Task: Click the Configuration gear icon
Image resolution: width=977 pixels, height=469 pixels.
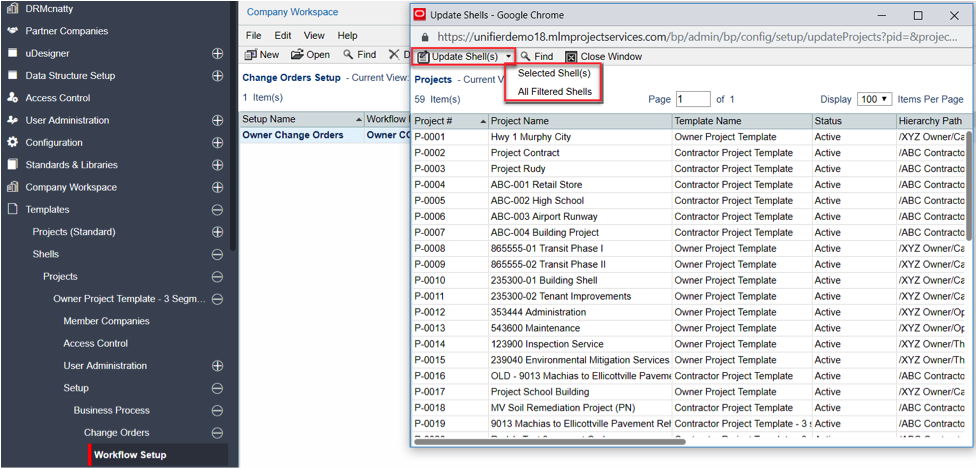Action: [12, 142]
